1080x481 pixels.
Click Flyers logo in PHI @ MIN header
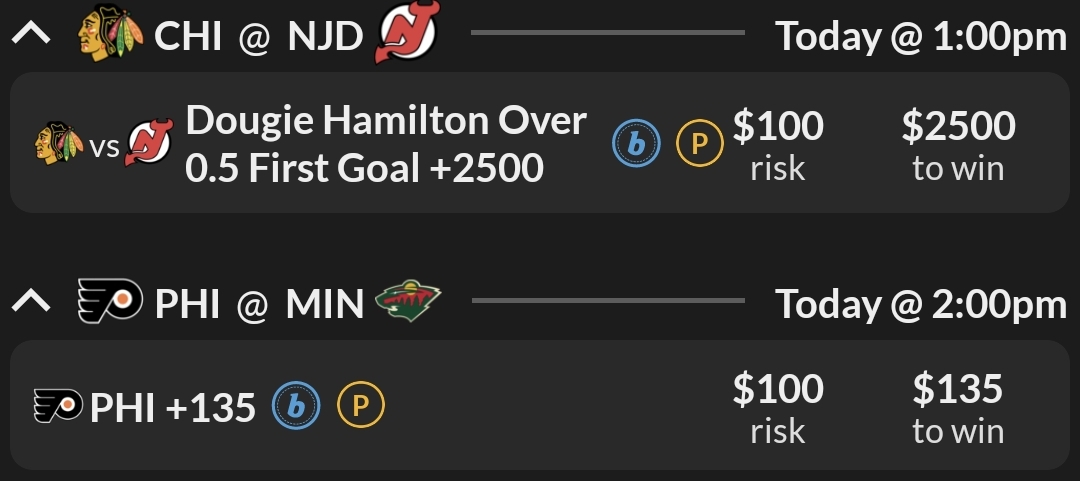point(110,302)
